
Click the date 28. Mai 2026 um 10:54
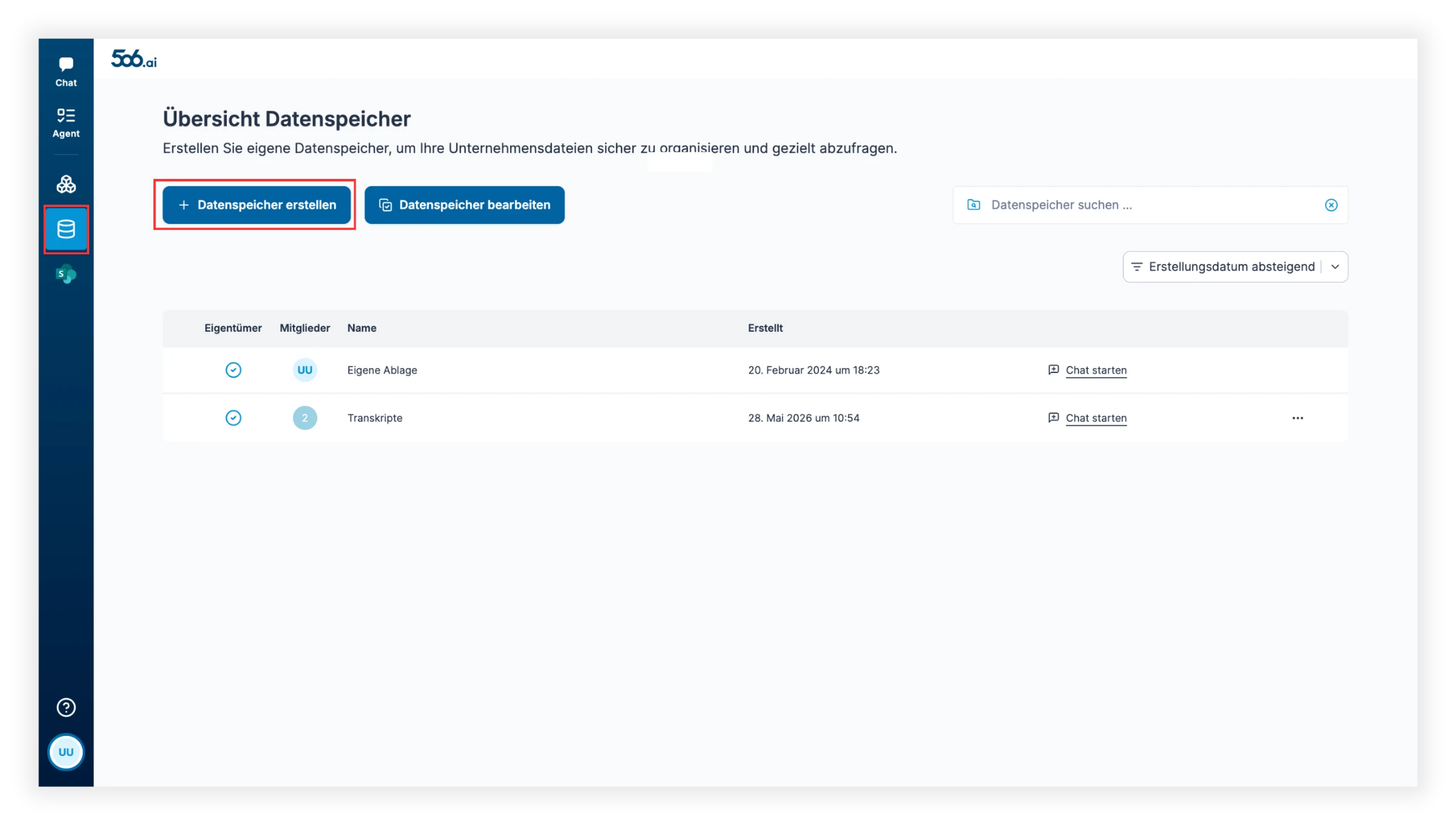804,418
